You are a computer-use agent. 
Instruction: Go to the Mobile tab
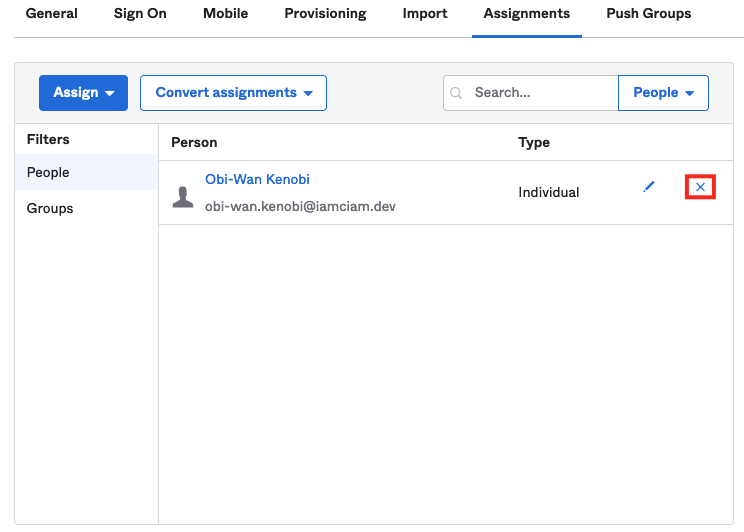(225, 14)
